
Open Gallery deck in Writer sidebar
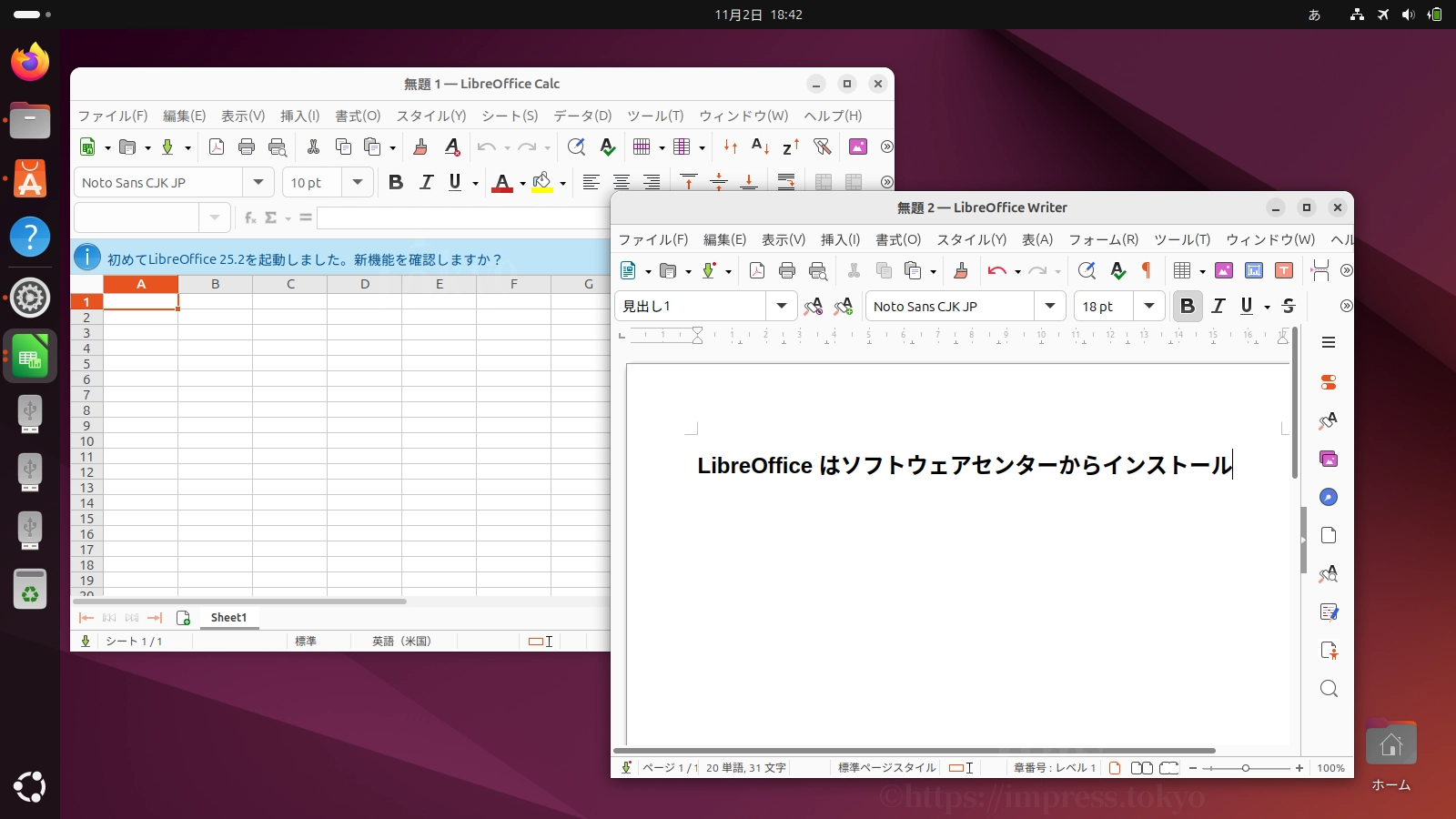click(1329, 459)
